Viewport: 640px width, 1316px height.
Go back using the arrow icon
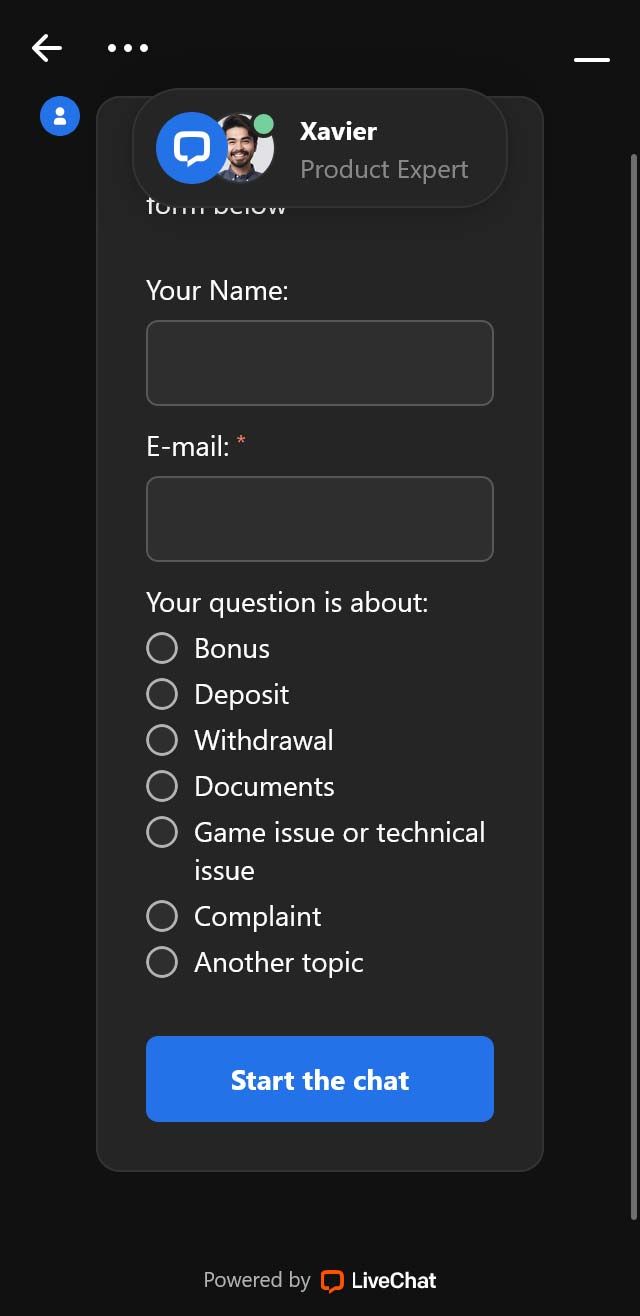(x=47, y=47)
